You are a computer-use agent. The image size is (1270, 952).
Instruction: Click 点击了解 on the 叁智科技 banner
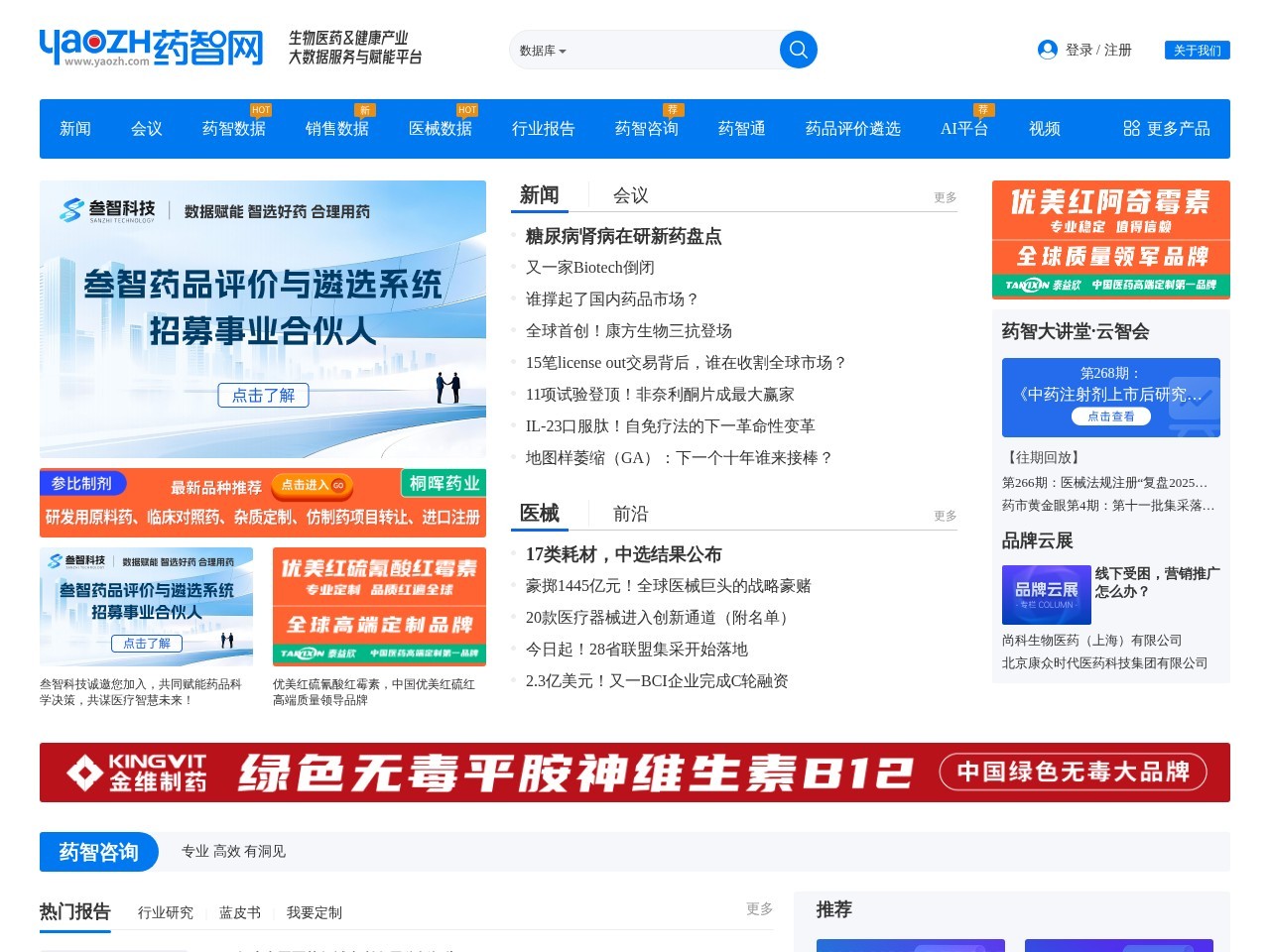[x=263, y=395]
